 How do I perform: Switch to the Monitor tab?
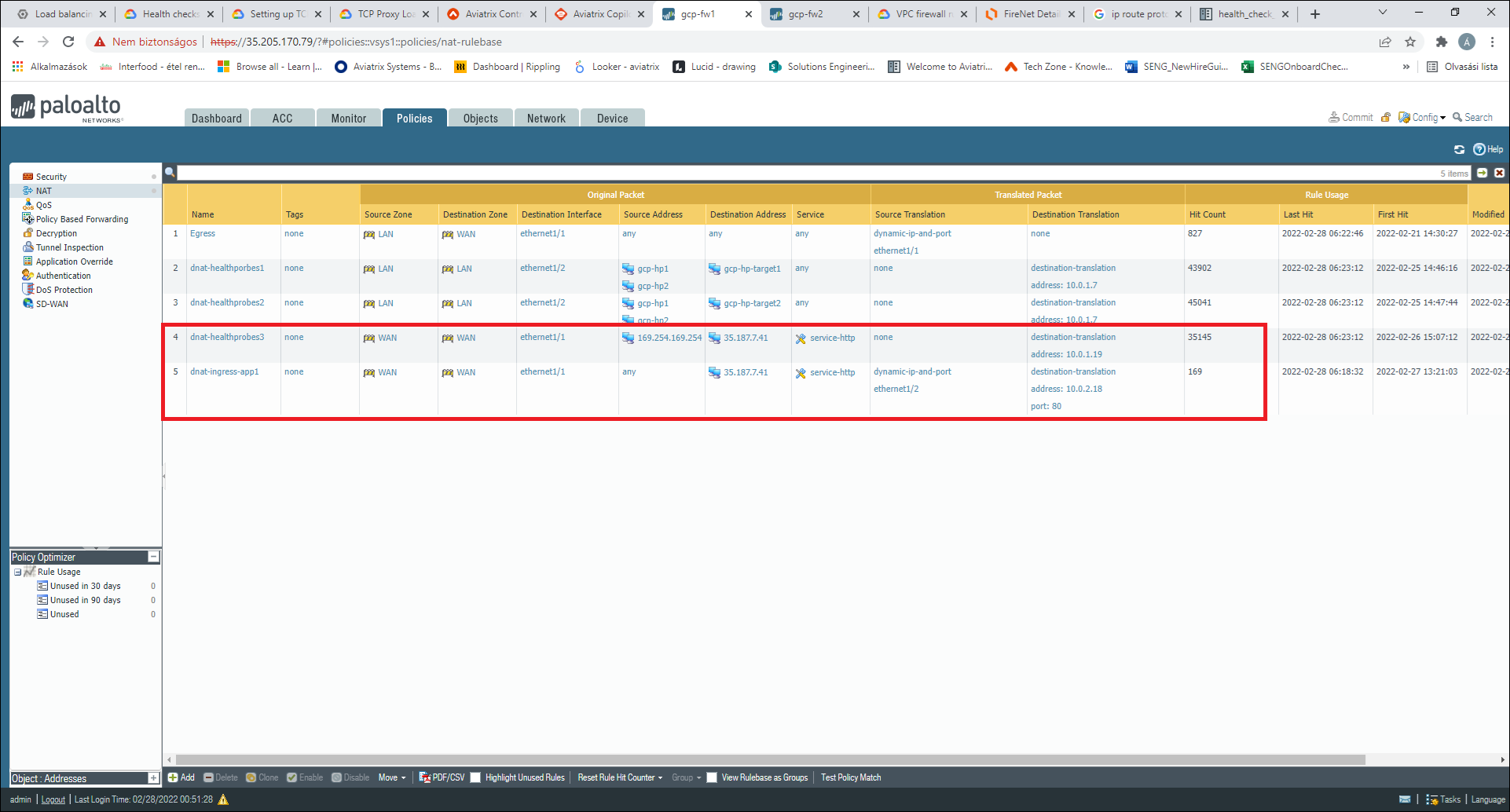348,118
